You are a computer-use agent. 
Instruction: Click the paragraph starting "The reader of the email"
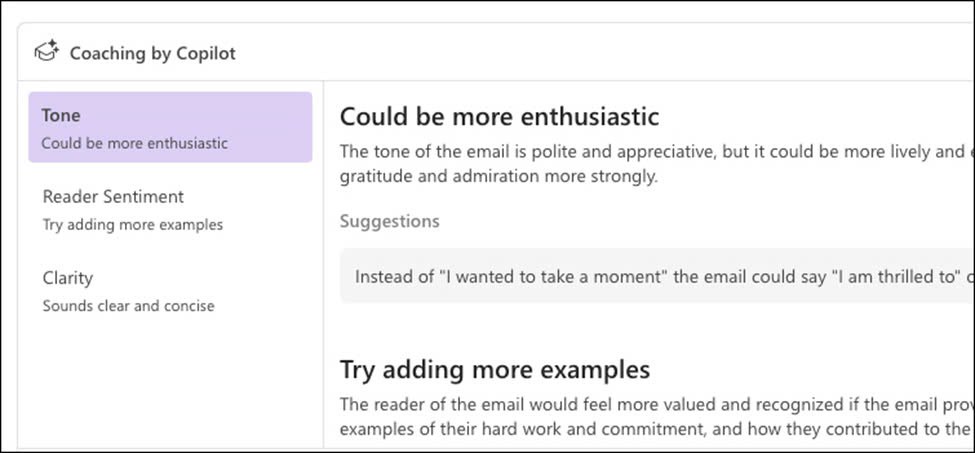click(657, 417)
